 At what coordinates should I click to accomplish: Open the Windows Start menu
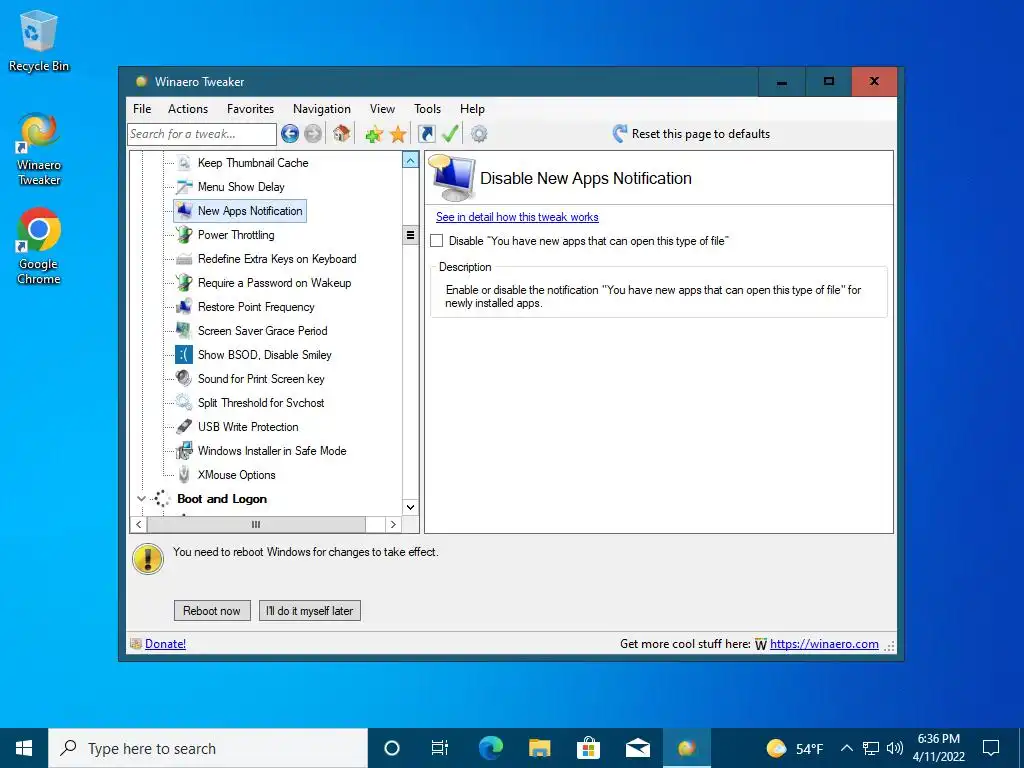(24, 748)
